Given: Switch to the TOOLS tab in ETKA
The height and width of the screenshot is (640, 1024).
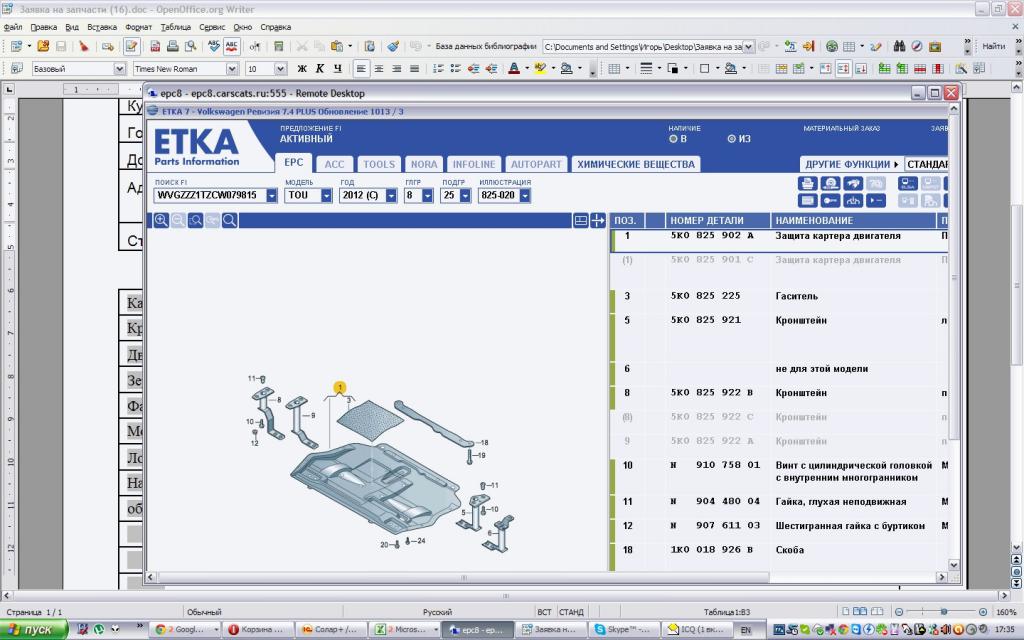Looking at the screenshot, I should [x=379, y=165].
